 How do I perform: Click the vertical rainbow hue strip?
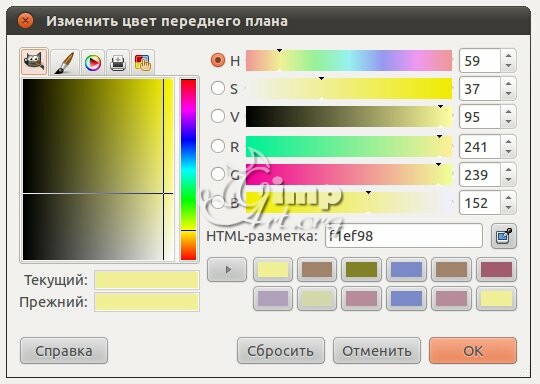coord(188,169)
